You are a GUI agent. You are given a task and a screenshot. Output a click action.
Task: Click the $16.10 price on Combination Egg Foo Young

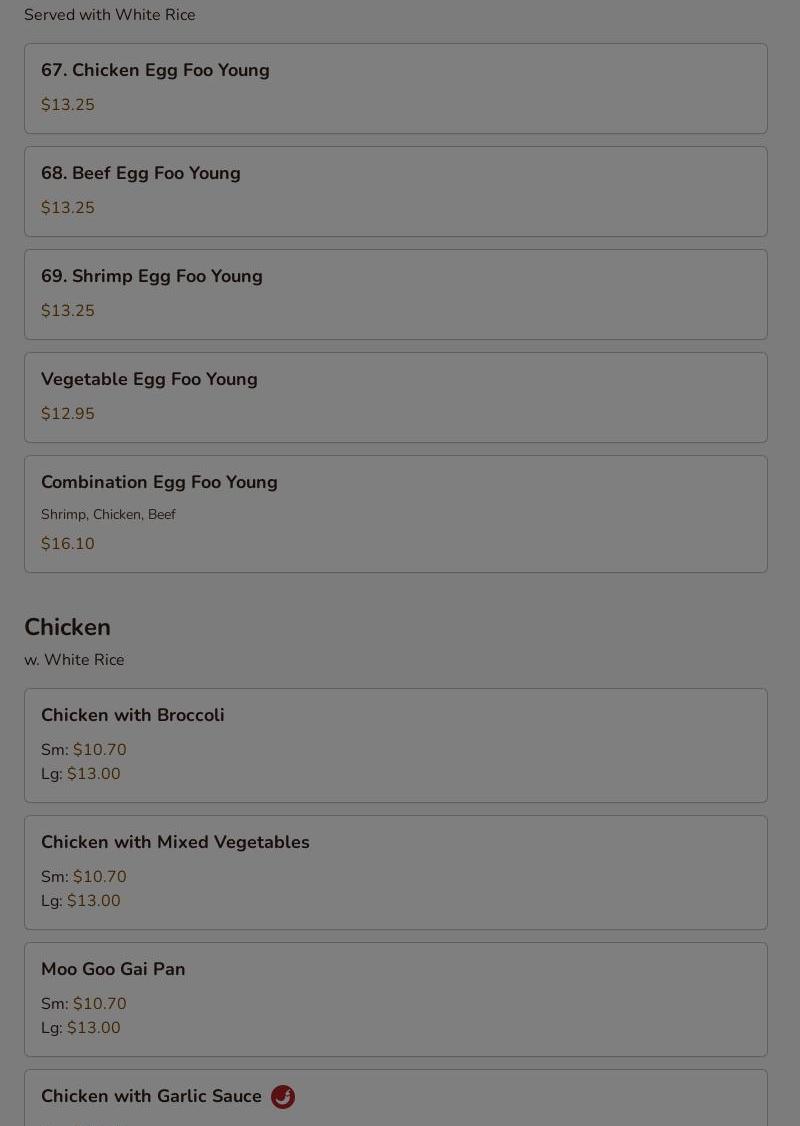(68, 544)
